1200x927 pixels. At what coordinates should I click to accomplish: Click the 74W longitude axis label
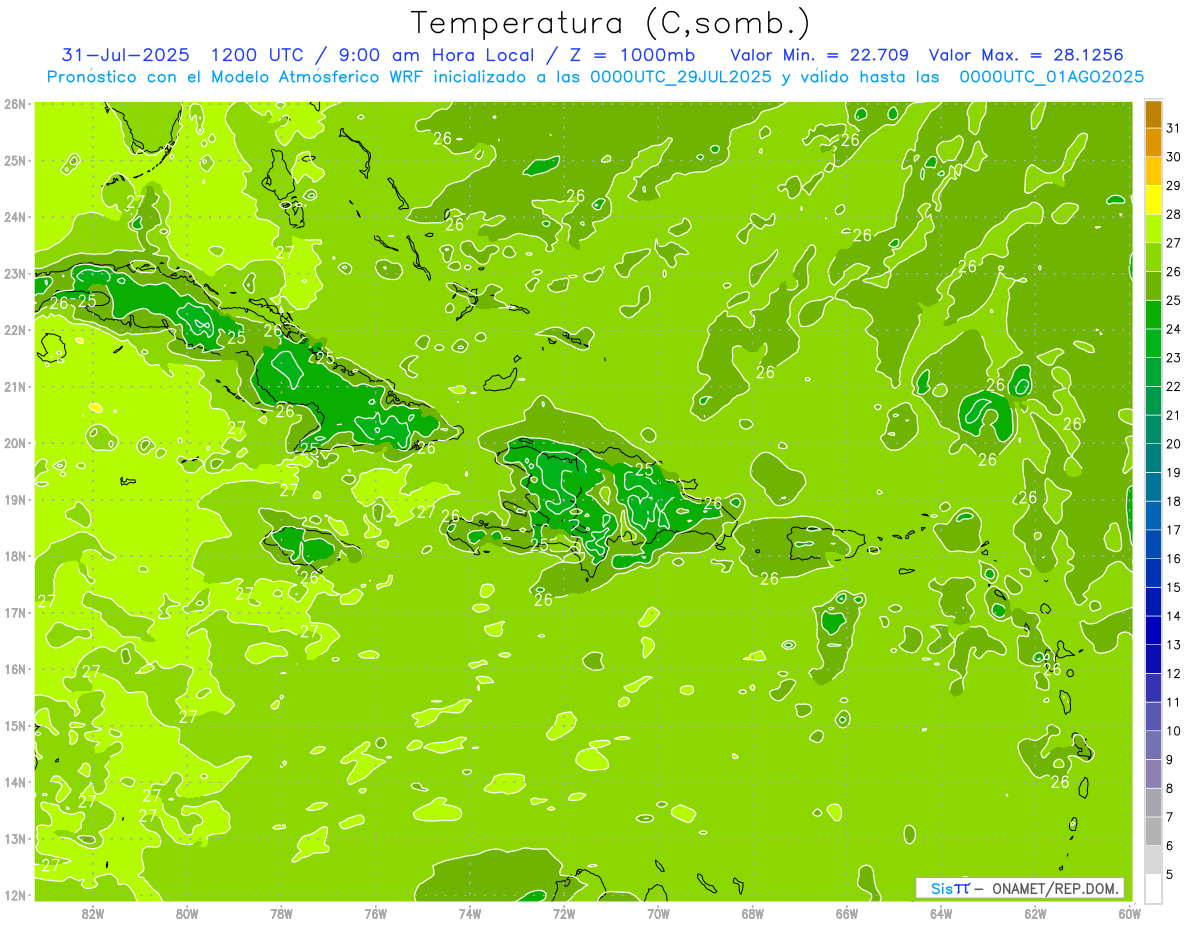pyautogui.click(x=470, y=913)
